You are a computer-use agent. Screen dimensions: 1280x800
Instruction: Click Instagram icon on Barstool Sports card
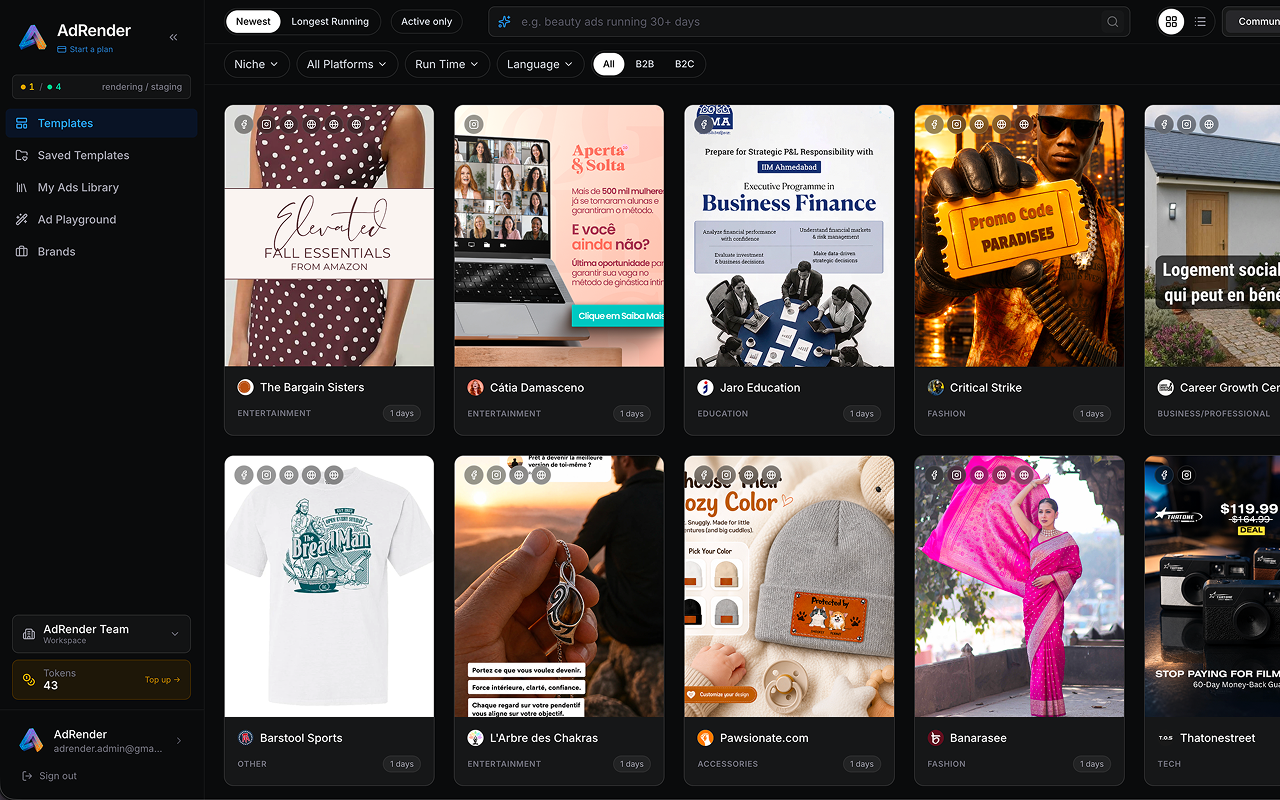(266, 475)
